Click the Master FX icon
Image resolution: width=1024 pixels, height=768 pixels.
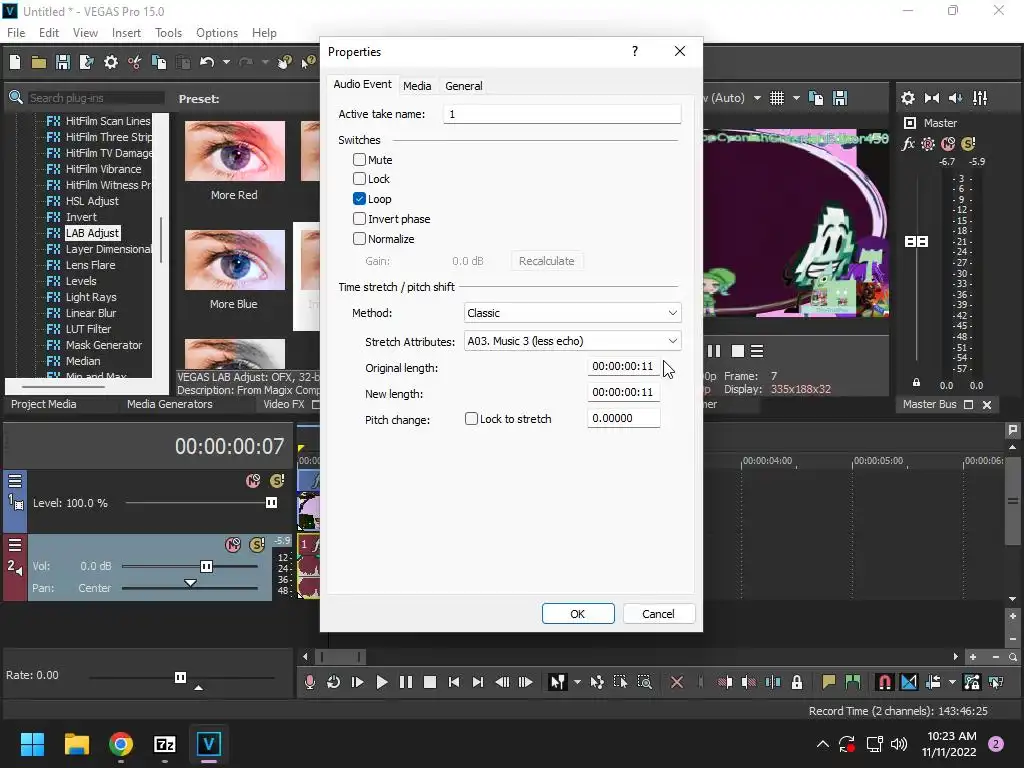click(908, 144)
